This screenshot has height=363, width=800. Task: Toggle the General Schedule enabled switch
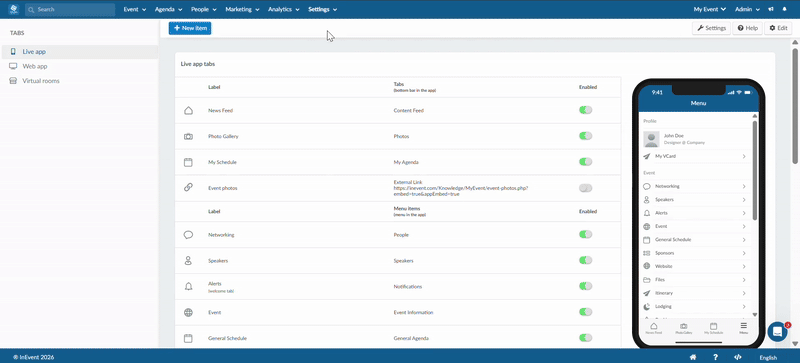click(x=585, y=337)
